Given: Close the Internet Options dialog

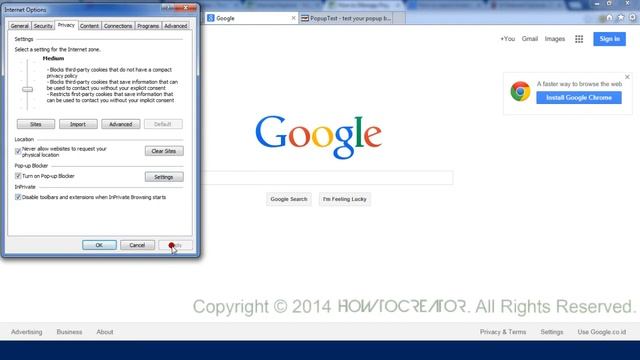Looking at the screenshot, I should pos(186,8).
